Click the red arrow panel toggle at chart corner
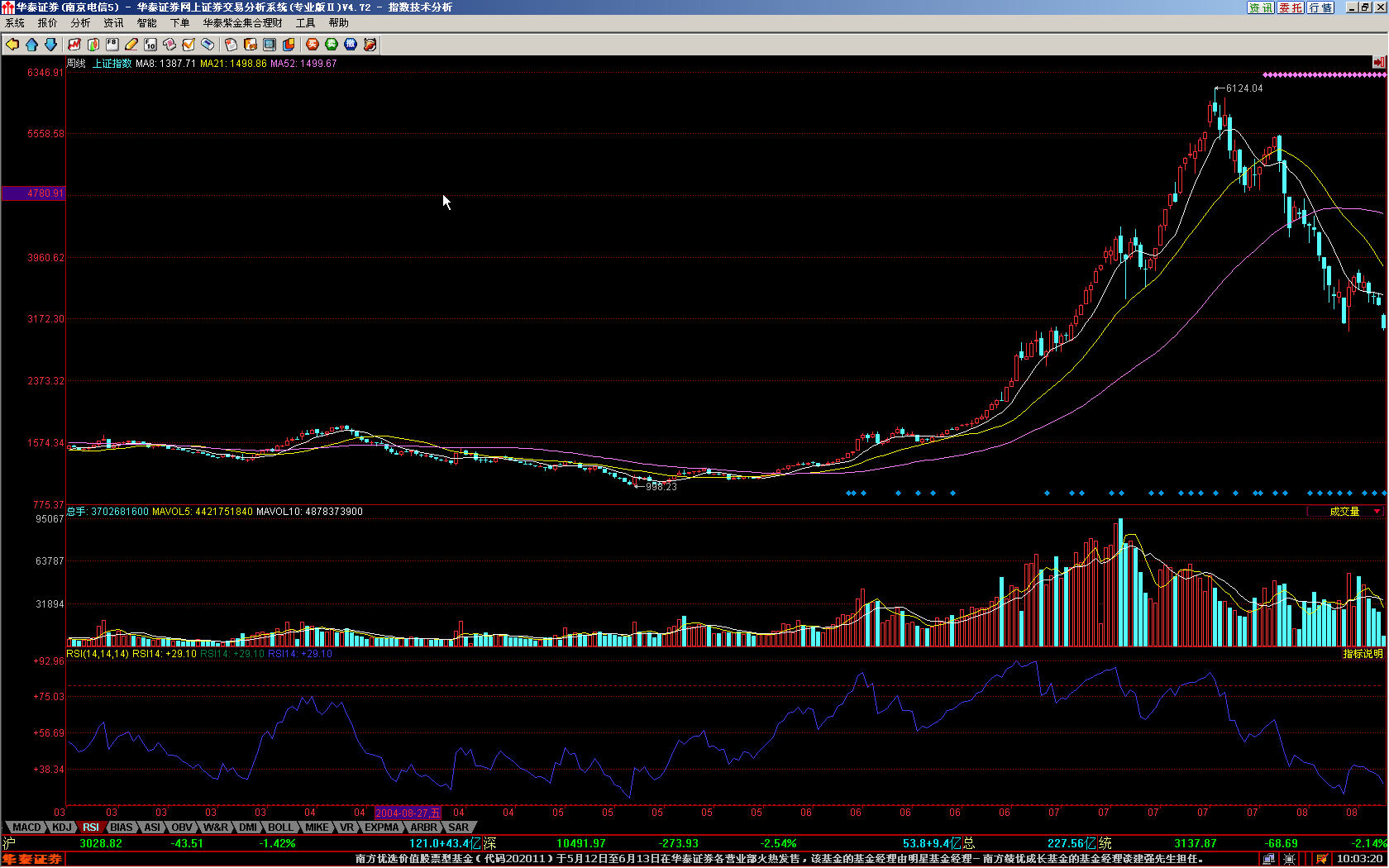This screenshot has height=868, width=1389. click(1378, 63)
